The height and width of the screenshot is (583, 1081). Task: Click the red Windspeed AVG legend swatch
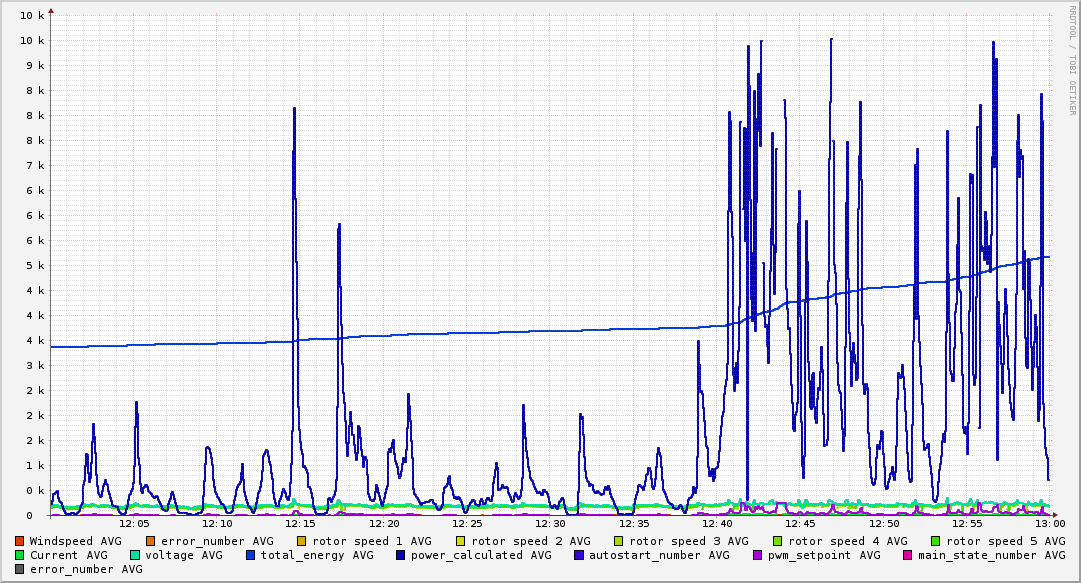tap(19, 542)
